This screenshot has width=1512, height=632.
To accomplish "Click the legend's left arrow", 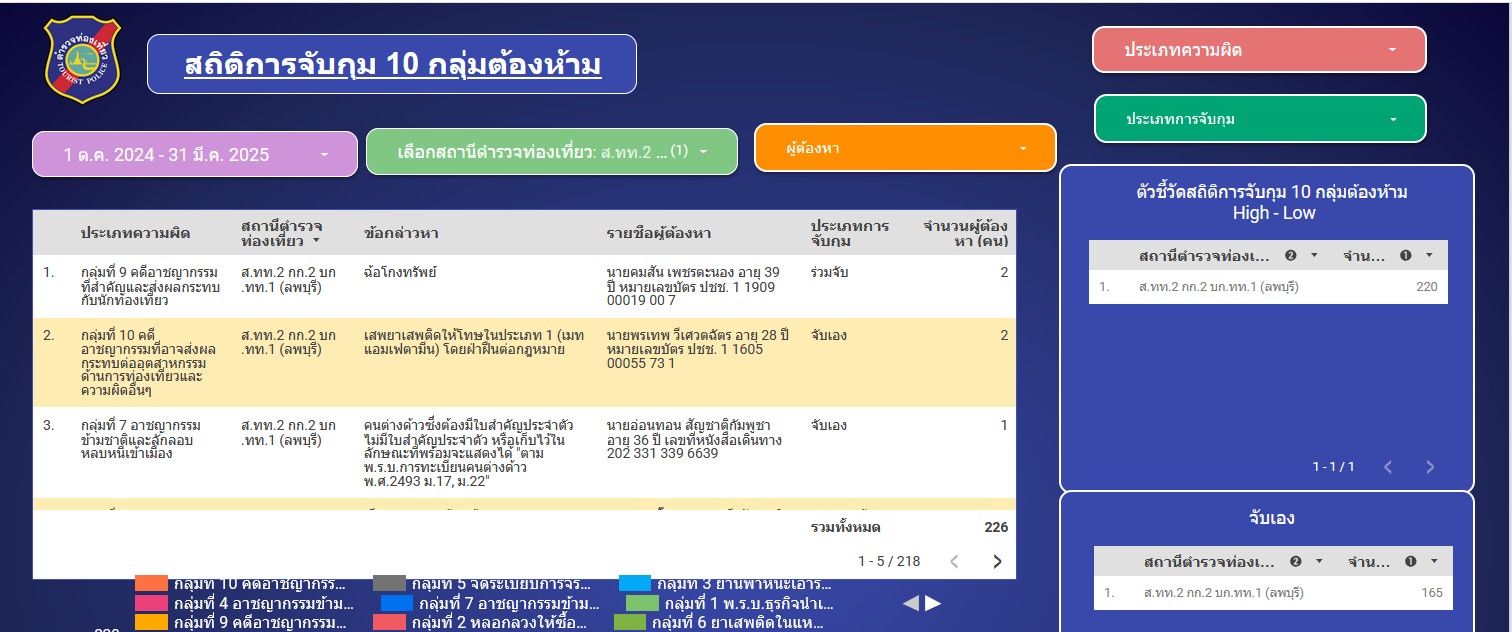I will click(x=911, y=603).
